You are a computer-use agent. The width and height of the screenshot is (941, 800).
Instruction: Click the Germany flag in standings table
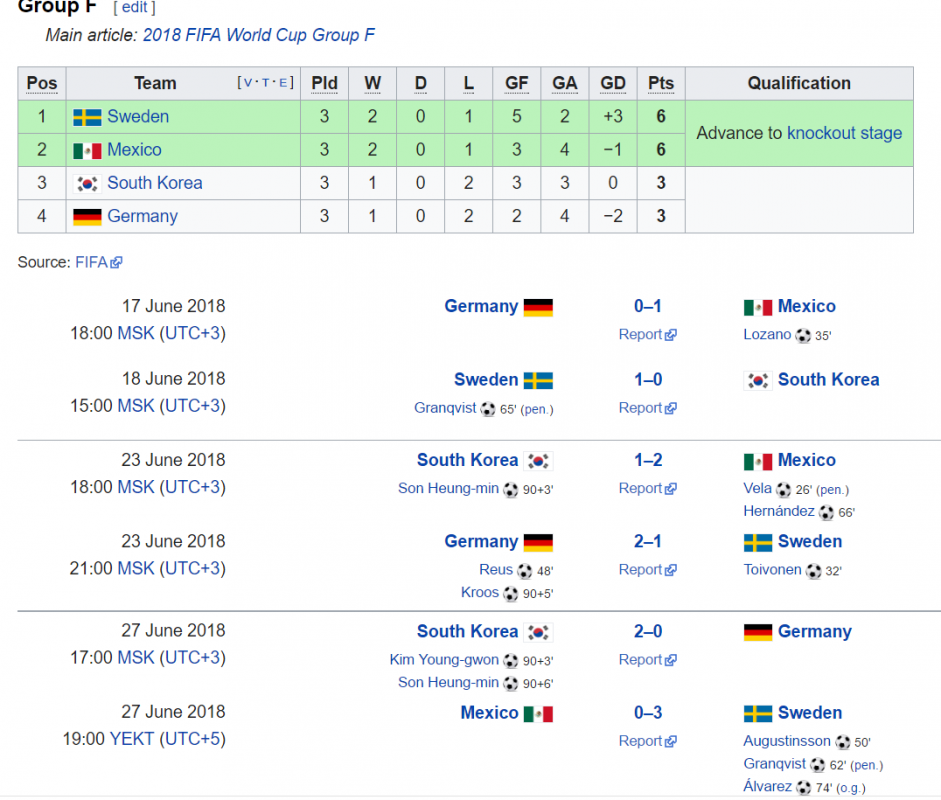[x=87, y=217]
